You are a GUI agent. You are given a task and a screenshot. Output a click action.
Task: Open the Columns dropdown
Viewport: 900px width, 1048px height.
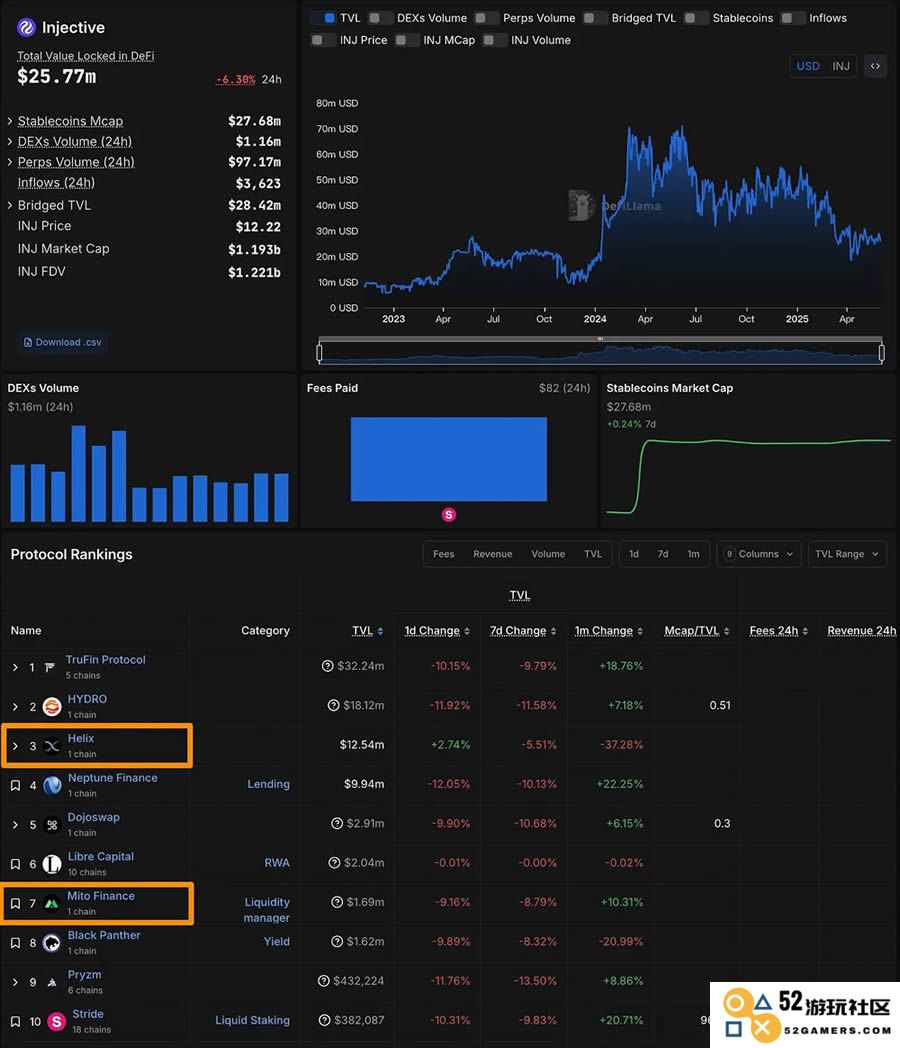click(x=759, y=554)
